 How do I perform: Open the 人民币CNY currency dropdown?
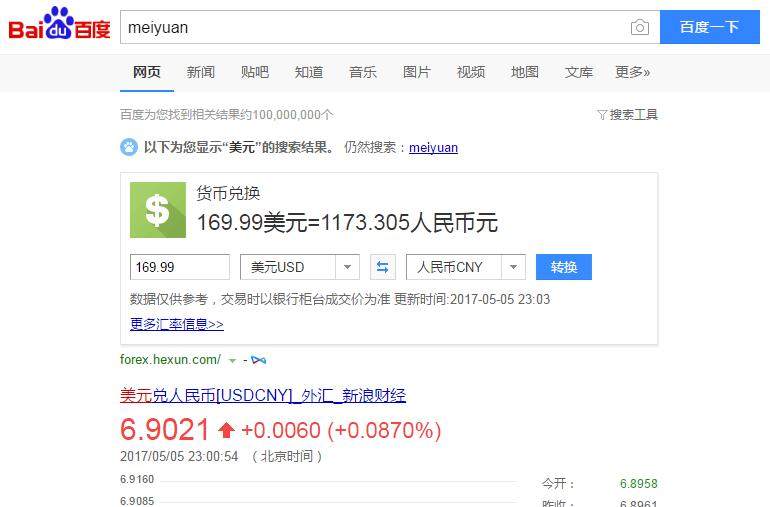pyautogui.click(x=466, y=267)
